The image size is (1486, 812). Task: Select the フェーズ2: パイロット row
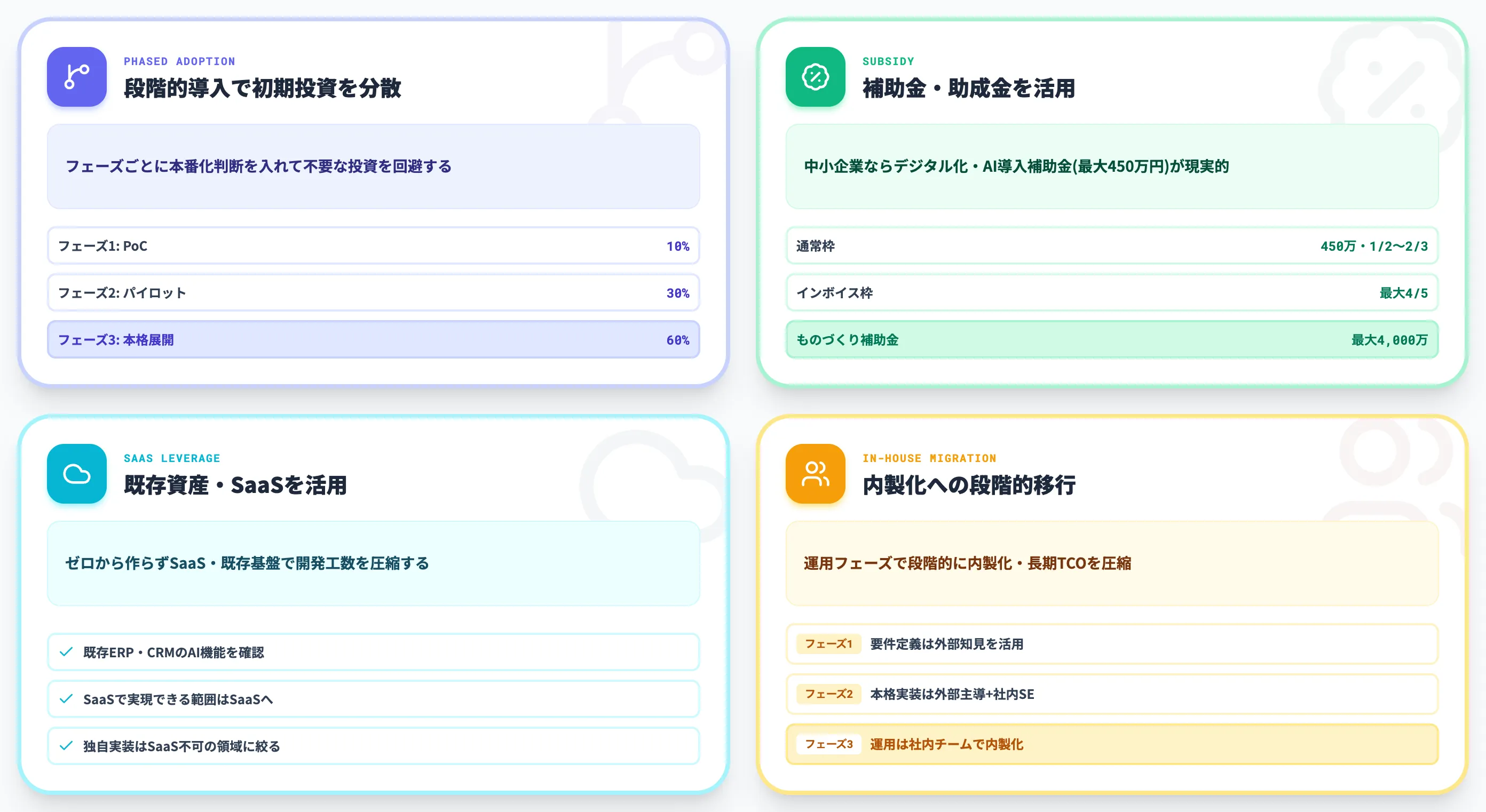[x=373, y=293]
